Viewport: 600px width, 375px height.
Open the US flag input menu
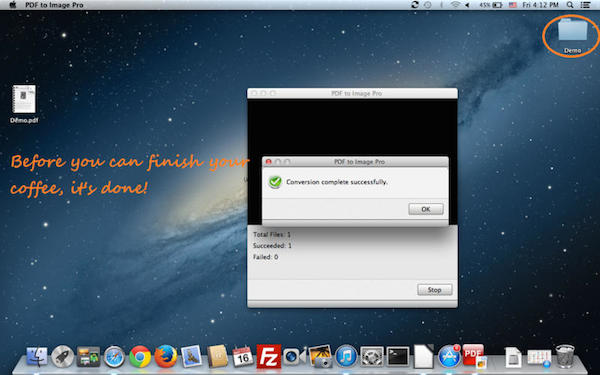coord(513,5)
